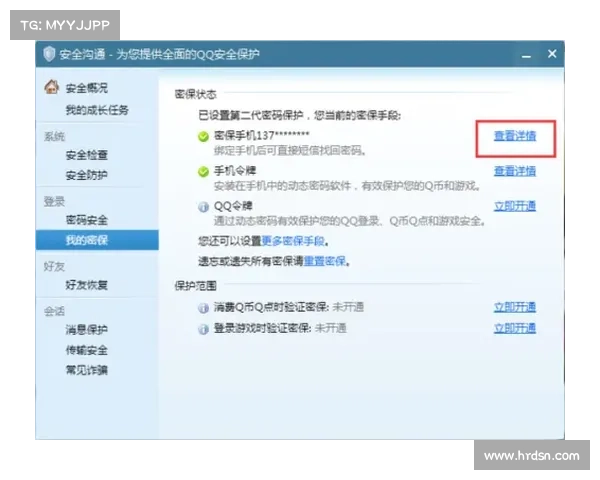Click the QQ令牌 heading text
The width and height of the screenshot is (600, 480).
[233, 206]
